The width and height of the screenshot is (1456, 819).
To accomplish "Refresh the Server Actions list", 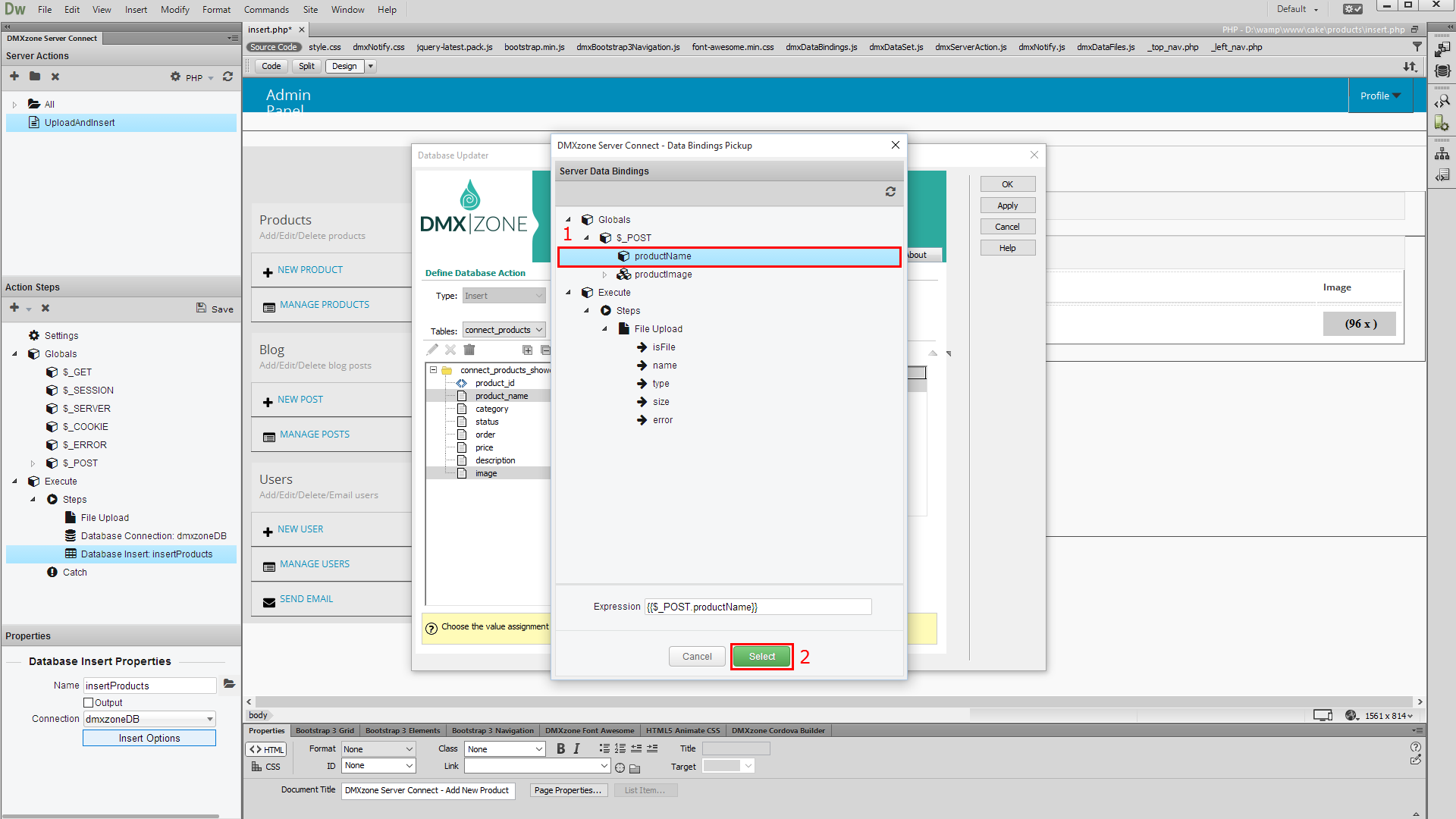I will pos(227,77).
